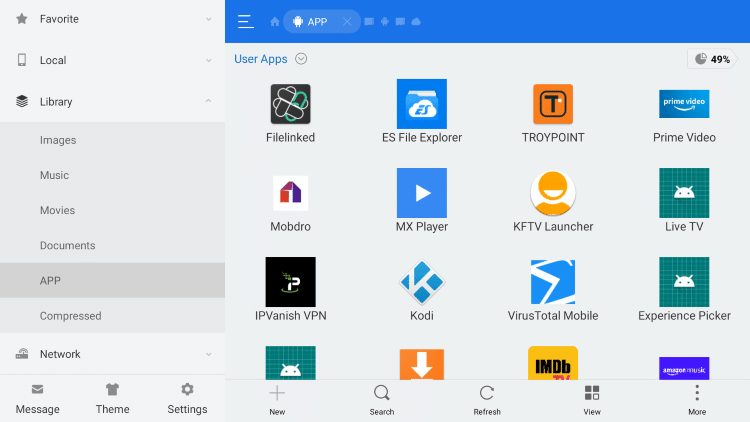Open the Filelinked app icon
750x422 pixels.
point(290,104)
